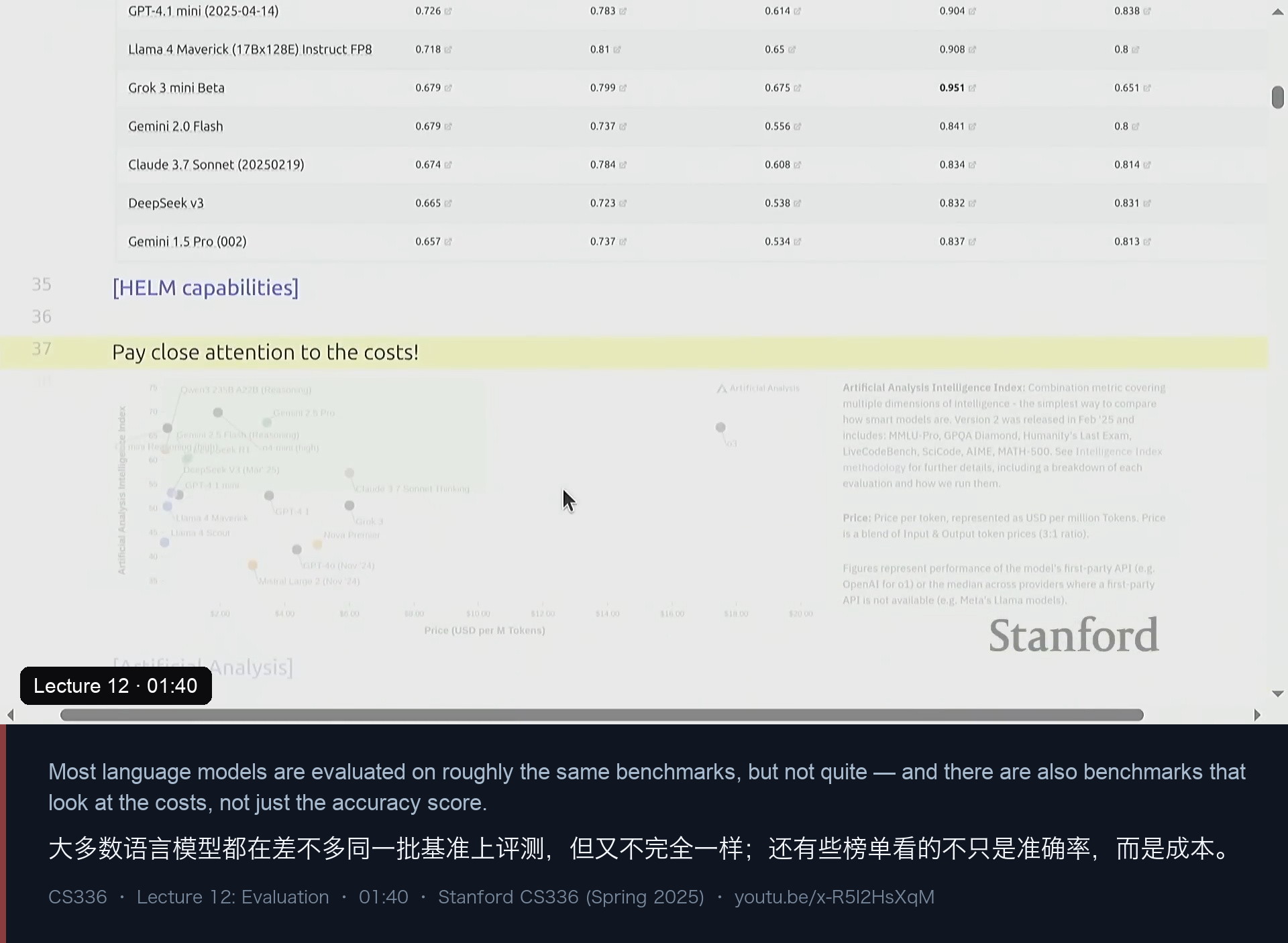Image resolution: width=1288 pixels, height=943 pixels.
Task: Select the model name GPT-4.1 mini (2025-04-14)
Action: tap(203, 11)
